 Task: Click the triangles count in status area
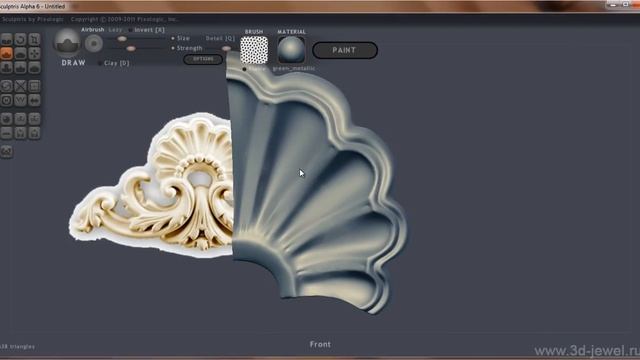pos(17,347)
